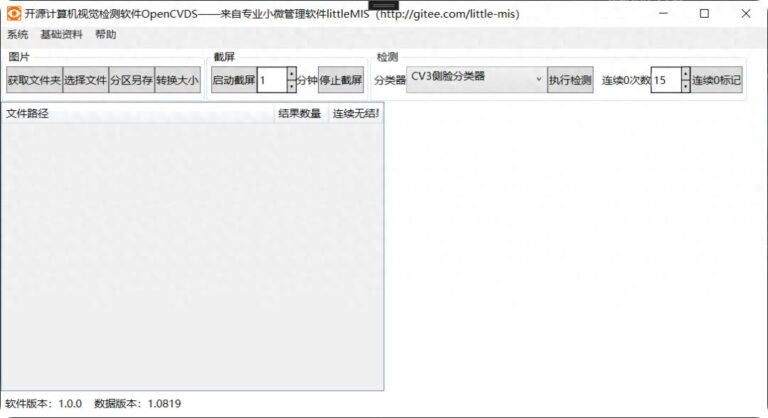Decrease the 连续0次数 count spinner
The image size is (768, 418).
tap(685, 87)
